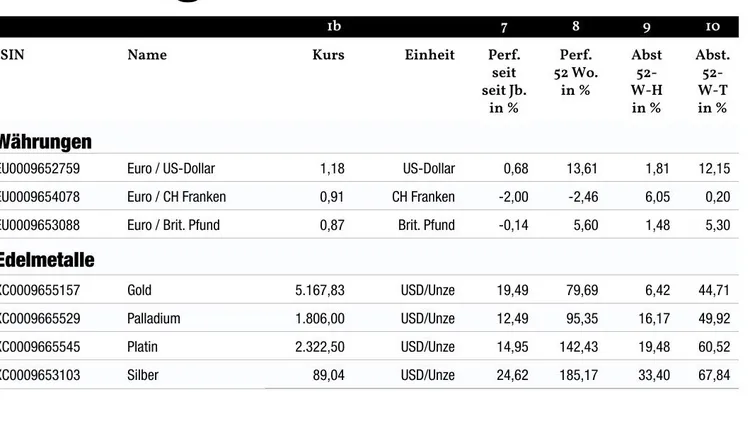Image resolution: width=750 pixels, height=421 pixels.
Task: Open the Gold entry
Action: coord(140,291)
